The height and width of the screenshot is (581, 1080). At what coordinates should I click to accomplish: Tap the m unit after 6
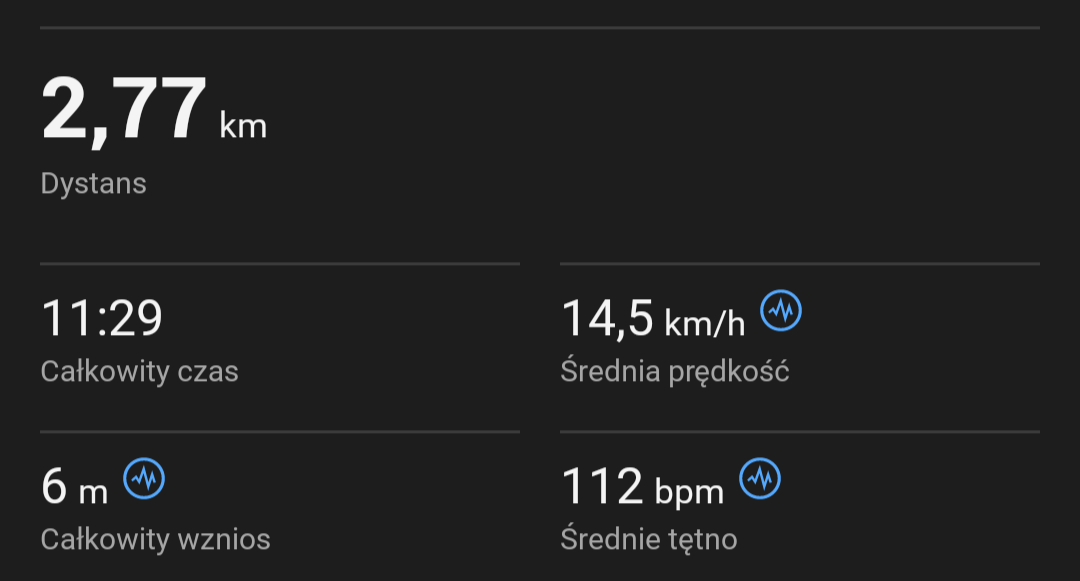pos(93,492)
